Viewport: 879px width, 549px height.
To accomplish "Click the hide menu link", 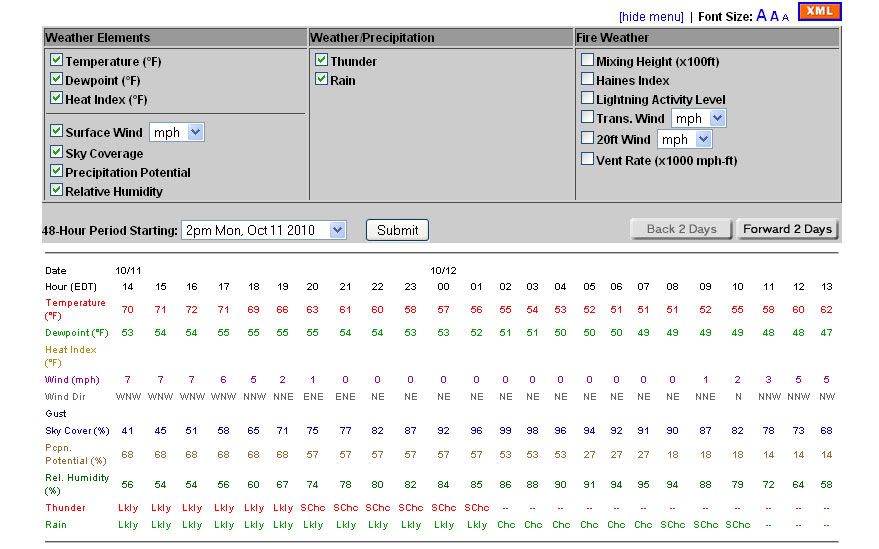I will [651, 16].
